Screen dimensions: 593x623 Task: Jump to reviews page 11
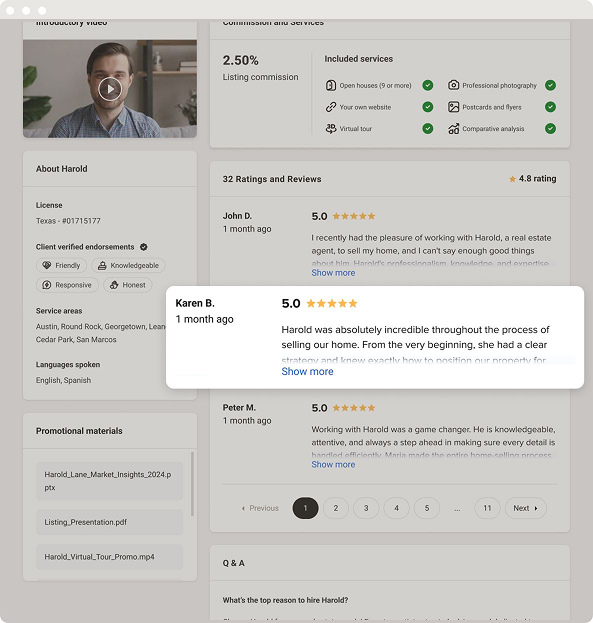487,508
